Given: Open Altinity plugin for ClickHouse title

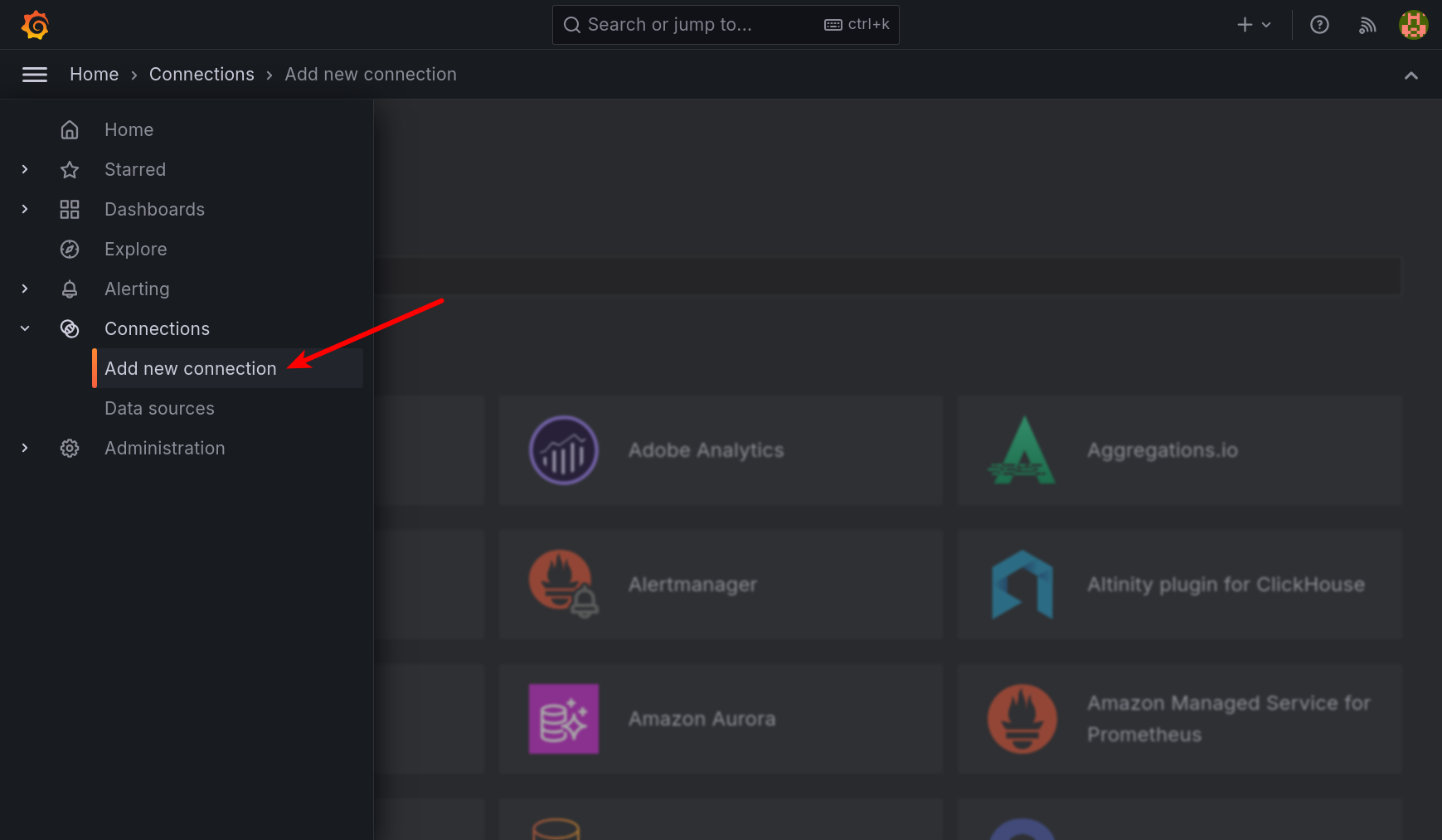Looking at the screenshot, I should [x=1226, y=585].
